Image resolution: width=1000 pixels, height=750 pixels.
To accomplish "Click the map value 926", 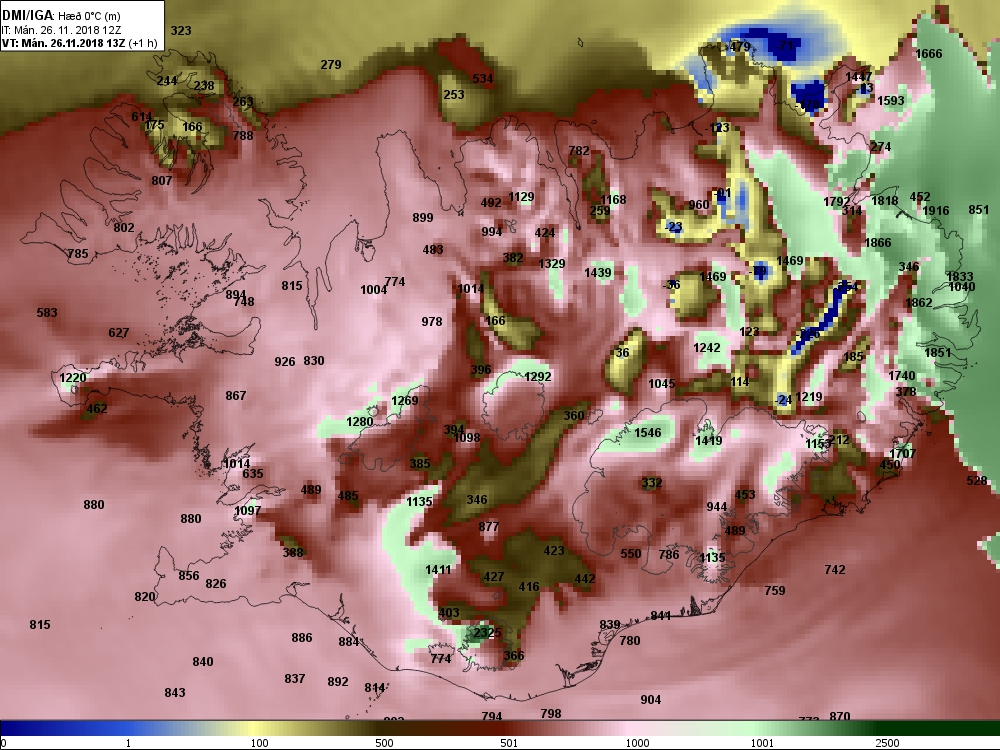I will pos(284,362).
